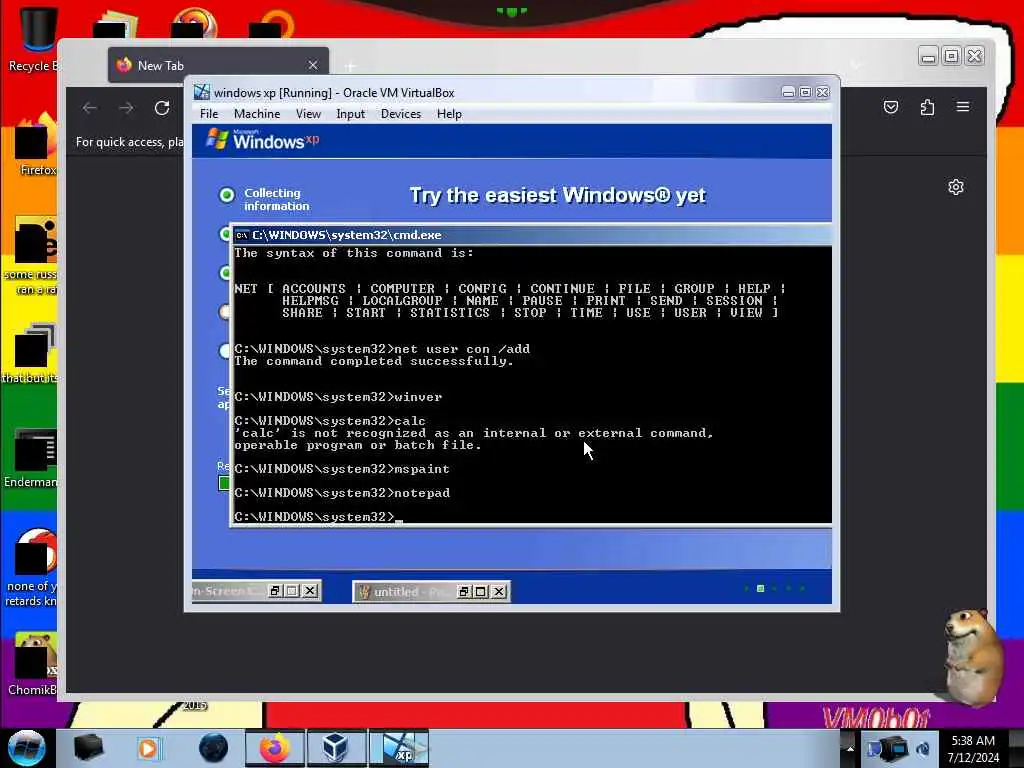Image resolution: width=1024 pixels, height=768 pixels.
Task: Click 'net user con /add' command text
Action: (x=462, y=349)
